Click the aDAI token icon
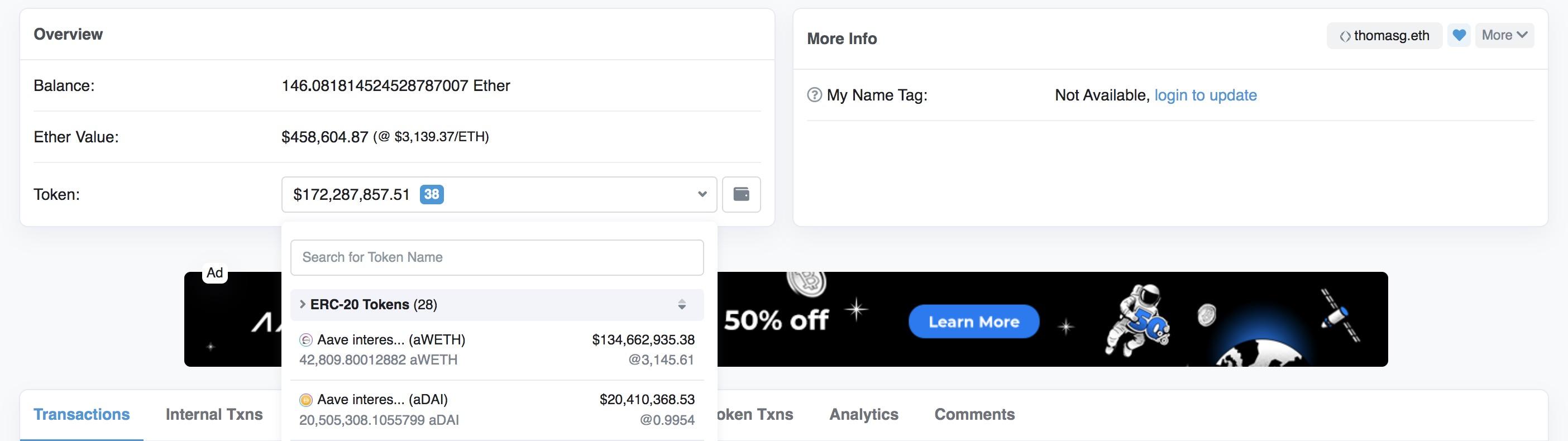 [305, 400]
